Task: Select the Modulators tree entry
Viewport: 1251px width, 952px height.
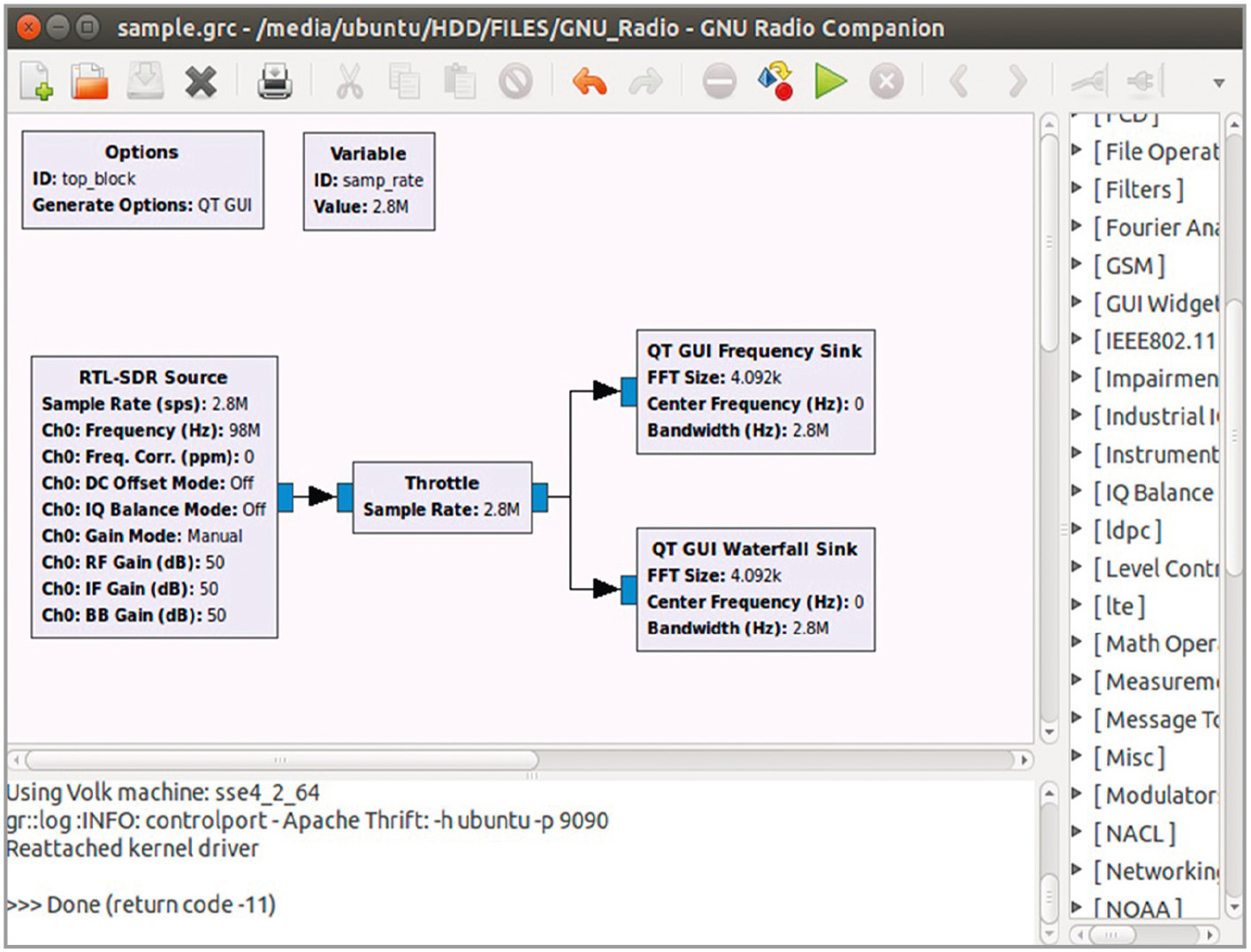Action: tap(1156, 796)
